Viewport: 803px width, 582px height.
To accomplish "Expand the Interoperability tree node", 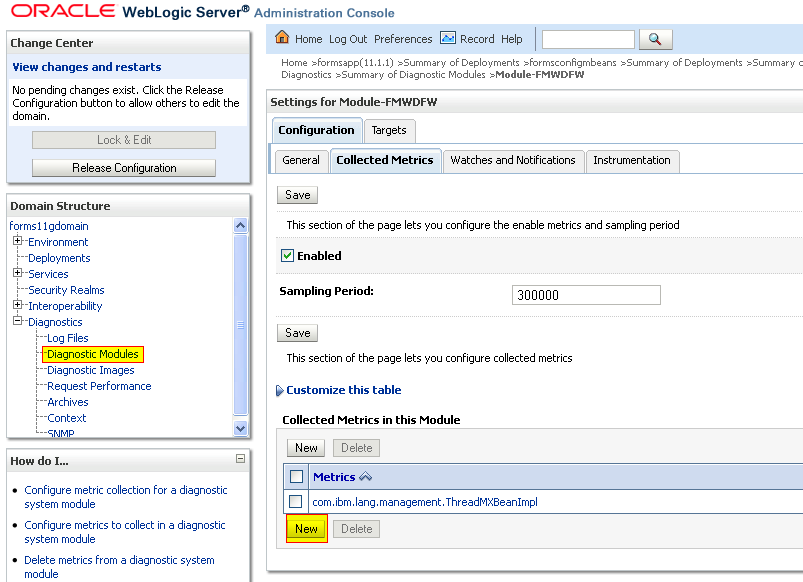I will (17, 305).
